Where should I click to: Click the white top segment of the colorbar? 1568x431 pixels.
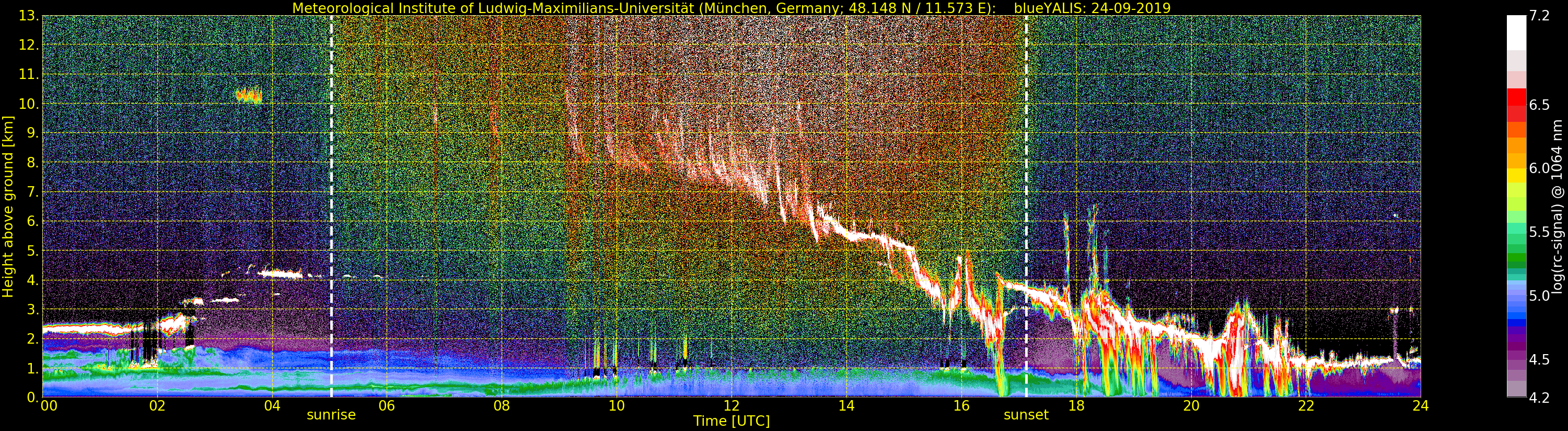(1516, 32)
